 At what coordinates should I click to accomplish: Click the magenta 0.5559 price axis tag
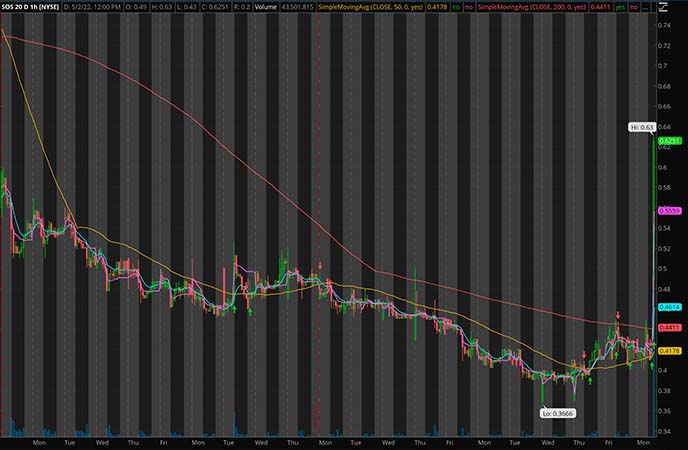670,211
